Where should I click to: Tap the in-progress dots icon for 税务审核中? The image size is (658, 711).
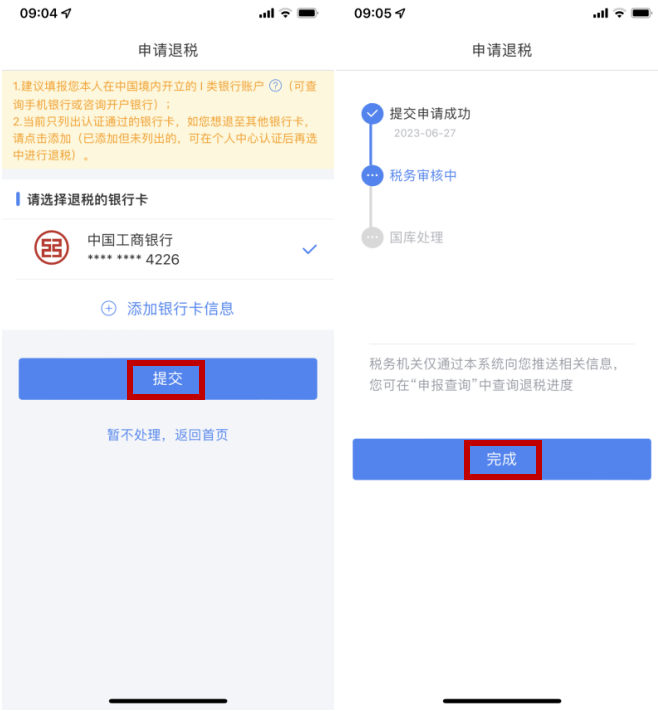pos(372,175)
